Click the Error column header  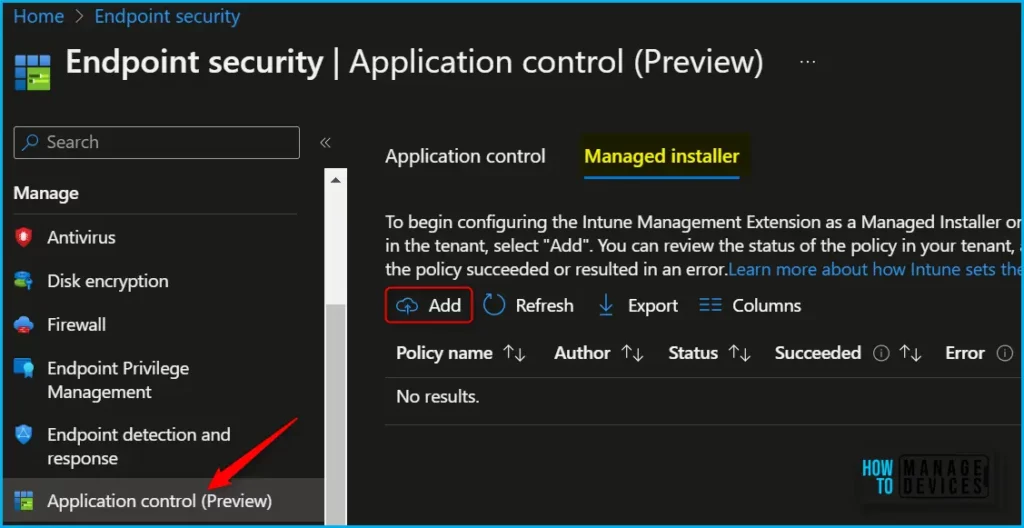click(x=965, y=354)
